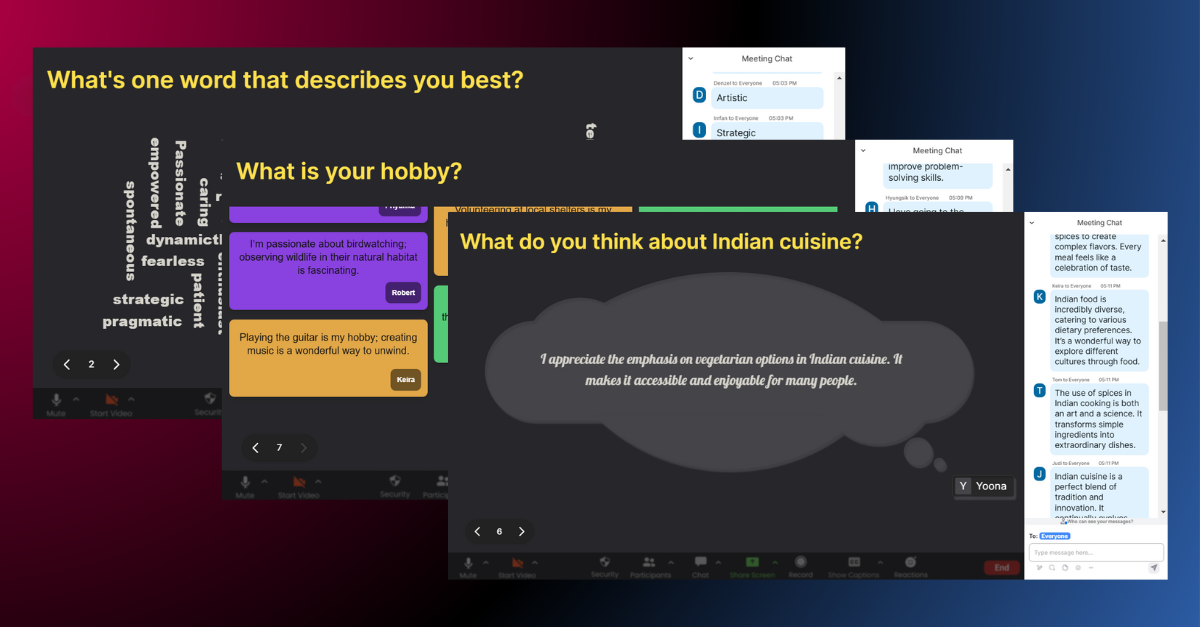This screenshot has width=1200, height=627.
Task: Open the more options dots below chat input
Action: [1090, 568]
